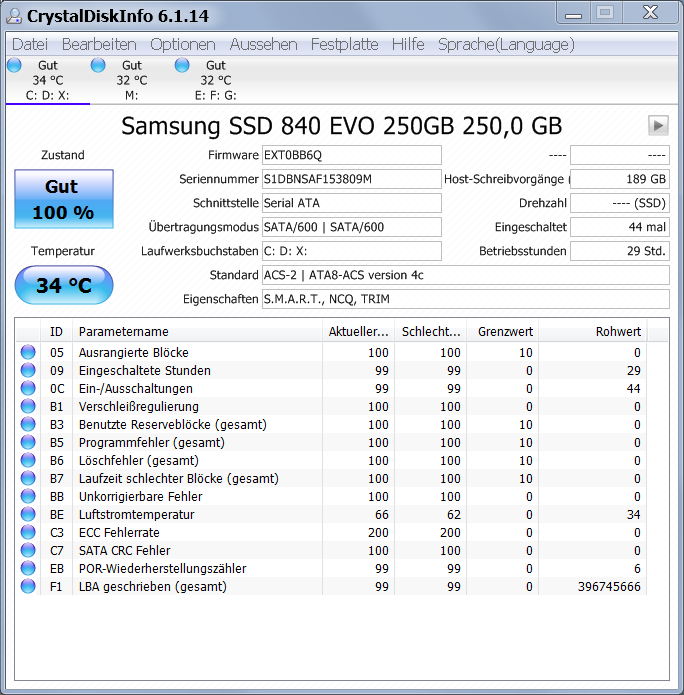Viewport: 684px width, 695px height.
Task: Click the status icon for Eingeschaltete Stunden
Action: click(x=28, y=370)
